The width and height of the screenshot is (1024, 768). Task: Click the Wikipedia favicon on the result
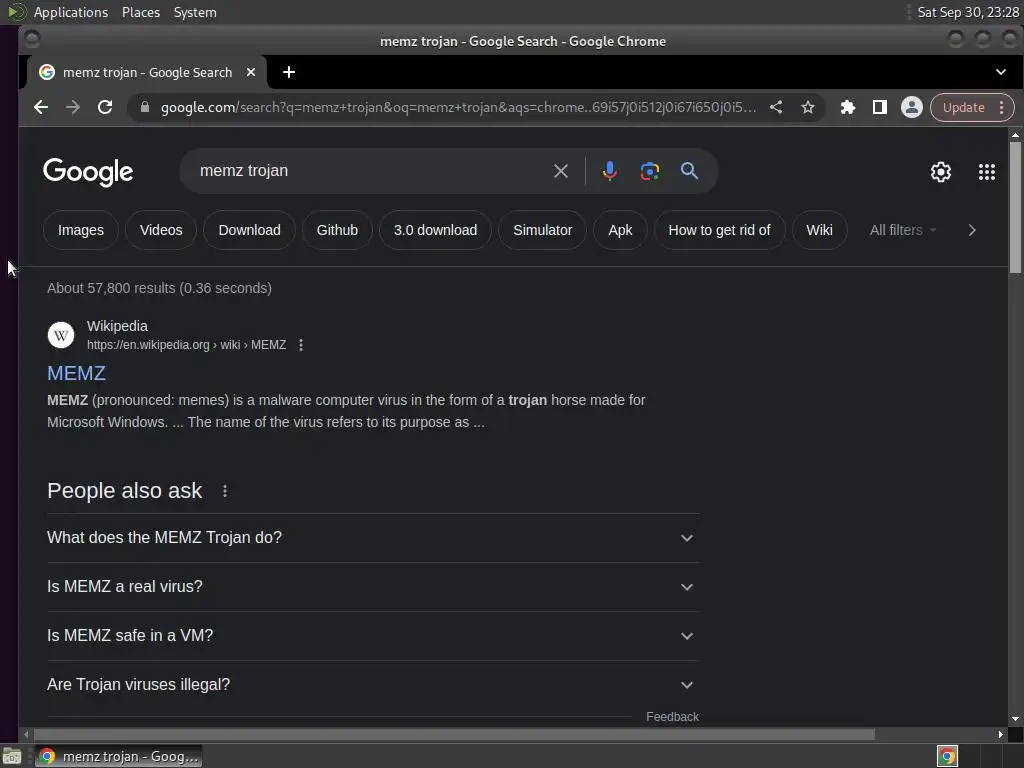(x=61, y=335)
